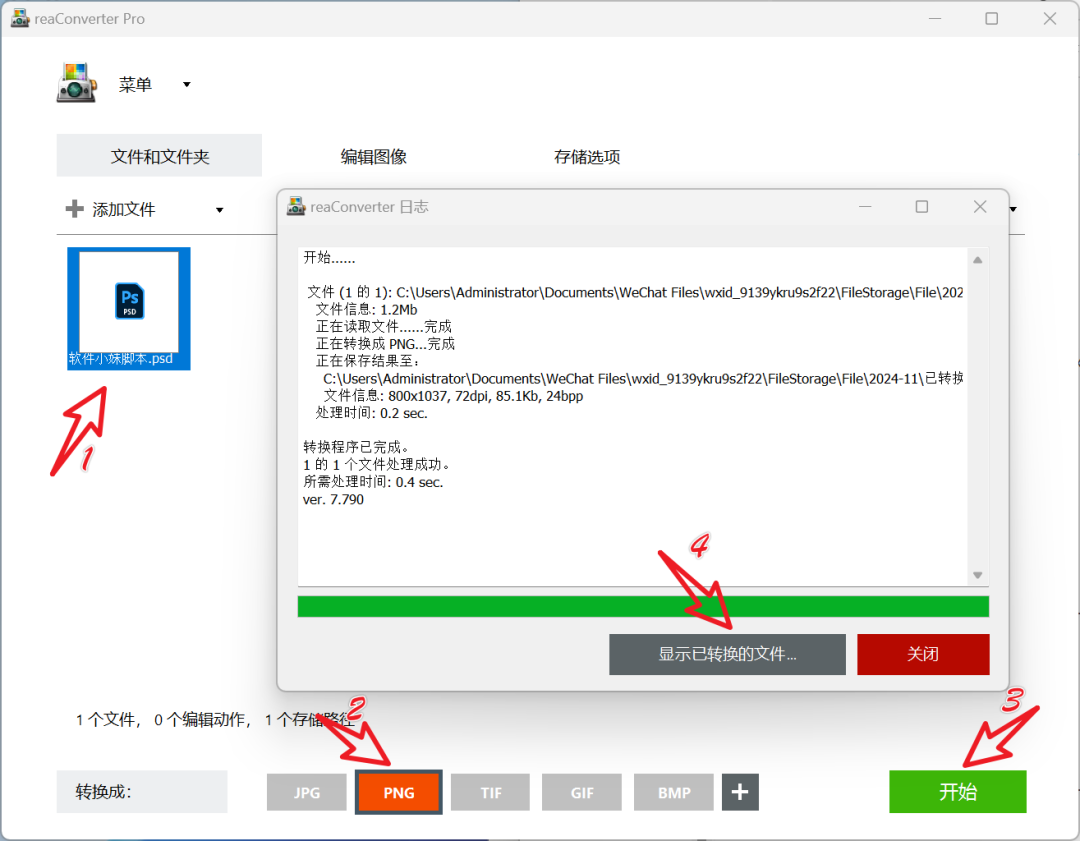The width and height of the screenshot is (1080, 841).
Task: Click the log line 转换程序已完成。
Action: 358,448
